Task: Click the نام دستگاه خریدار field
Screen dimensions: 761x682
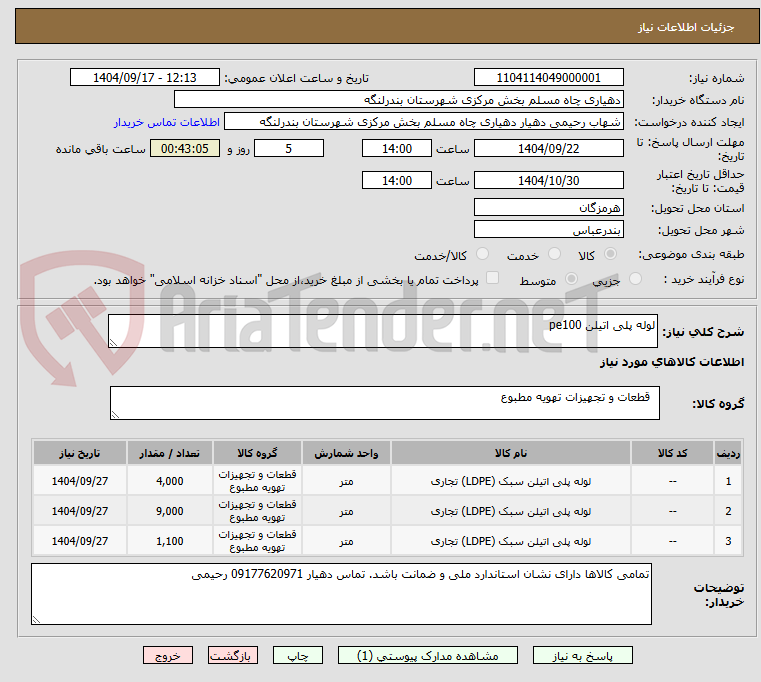Action: click(x=398, y=100)
